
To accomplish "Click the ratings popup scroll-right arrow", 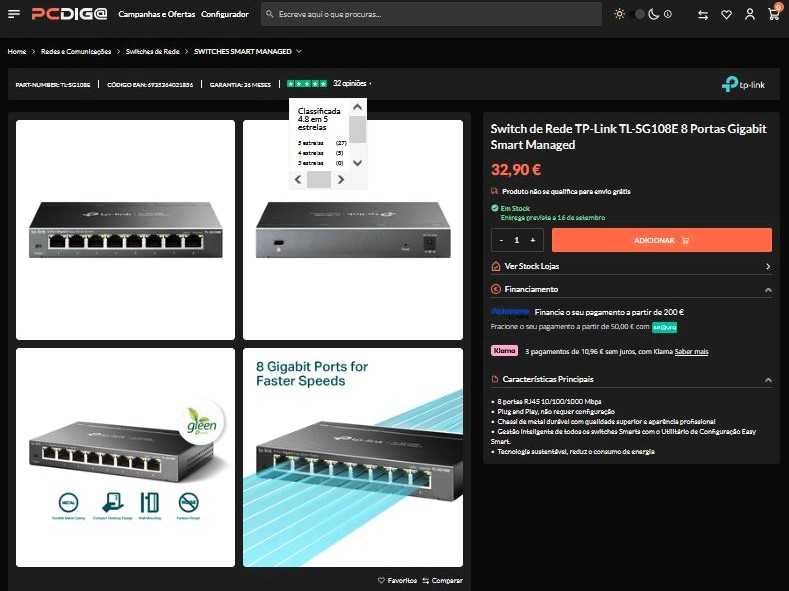I will 341,179.
